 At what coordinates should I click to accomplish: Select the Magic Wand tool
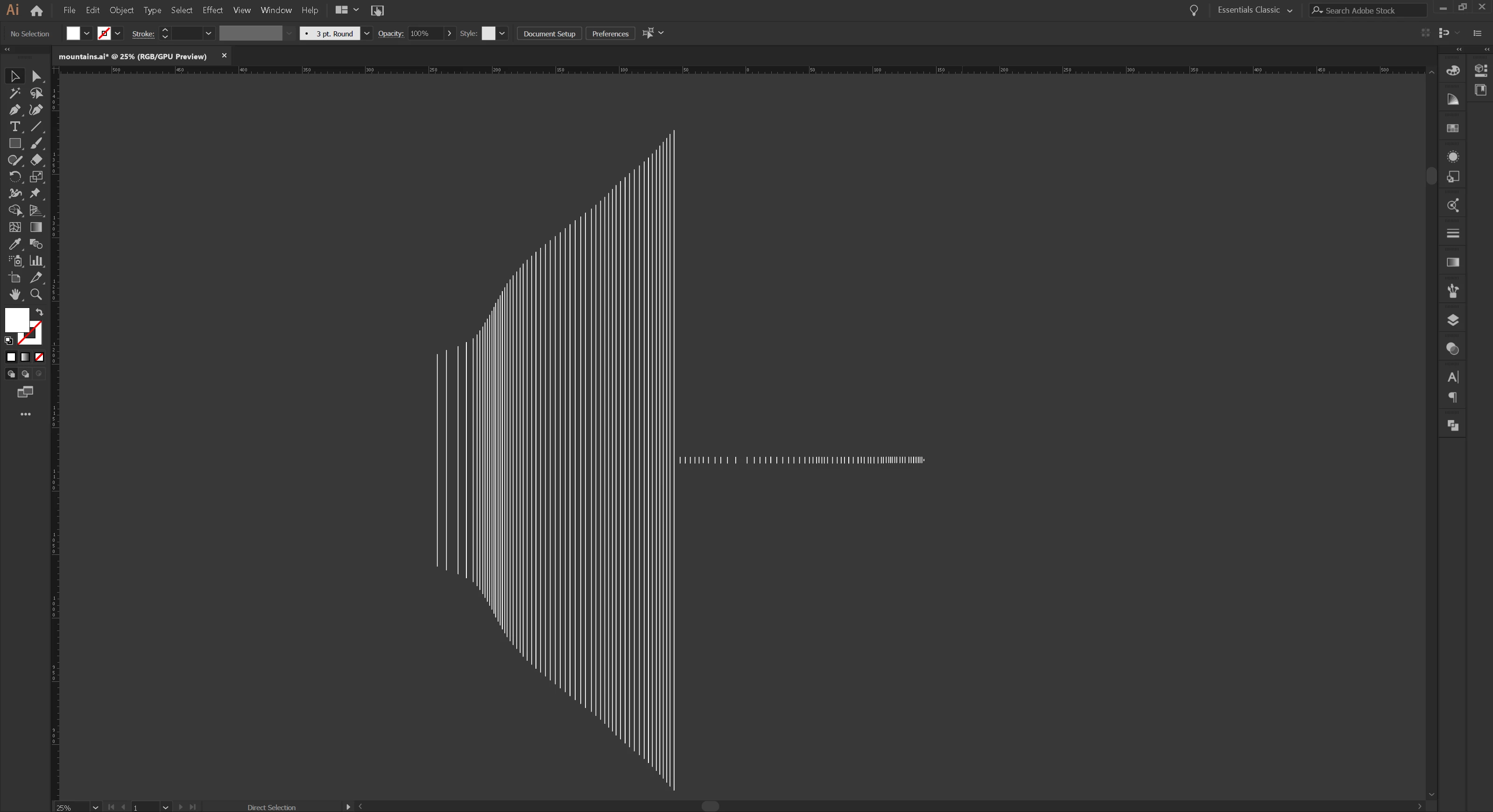tap(15, 93)
